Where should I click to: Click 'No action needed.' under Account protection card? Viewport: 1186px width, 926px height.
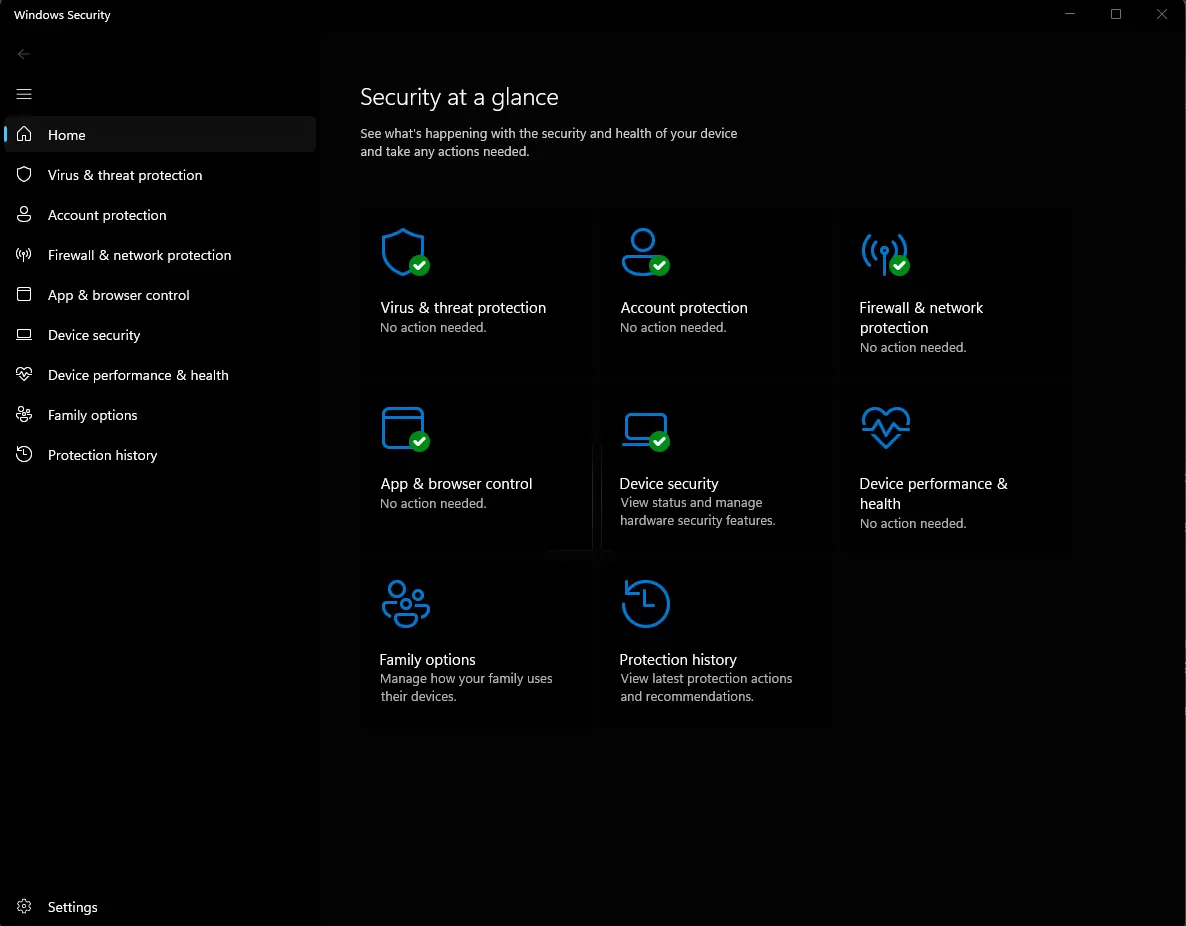point(673,328)
